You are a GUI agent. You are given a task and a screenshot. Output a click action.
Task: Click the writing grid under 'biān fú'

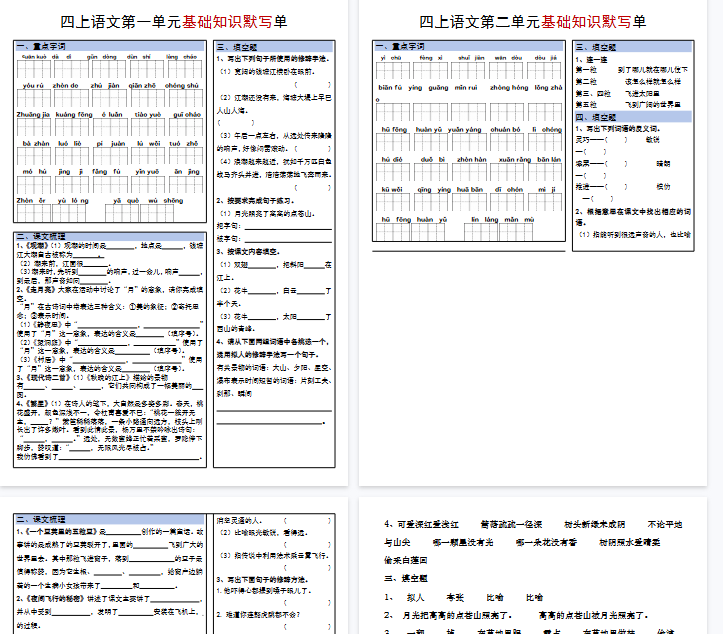pos(392,112)
